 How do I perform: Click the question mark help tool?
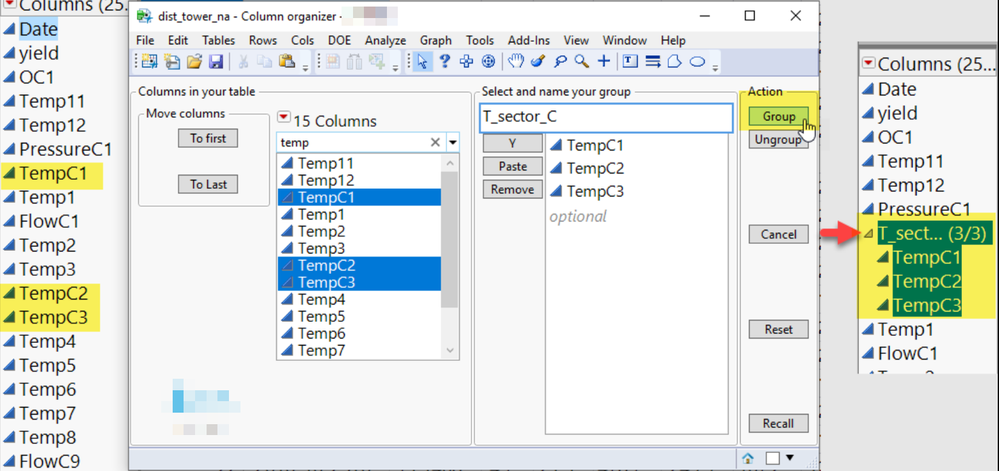(x=445, y=62)
